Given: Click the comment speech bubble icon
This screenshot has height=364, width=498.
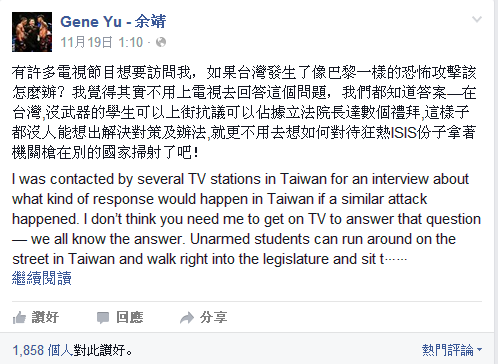Looking at the screenshot, I should [103, 318].
